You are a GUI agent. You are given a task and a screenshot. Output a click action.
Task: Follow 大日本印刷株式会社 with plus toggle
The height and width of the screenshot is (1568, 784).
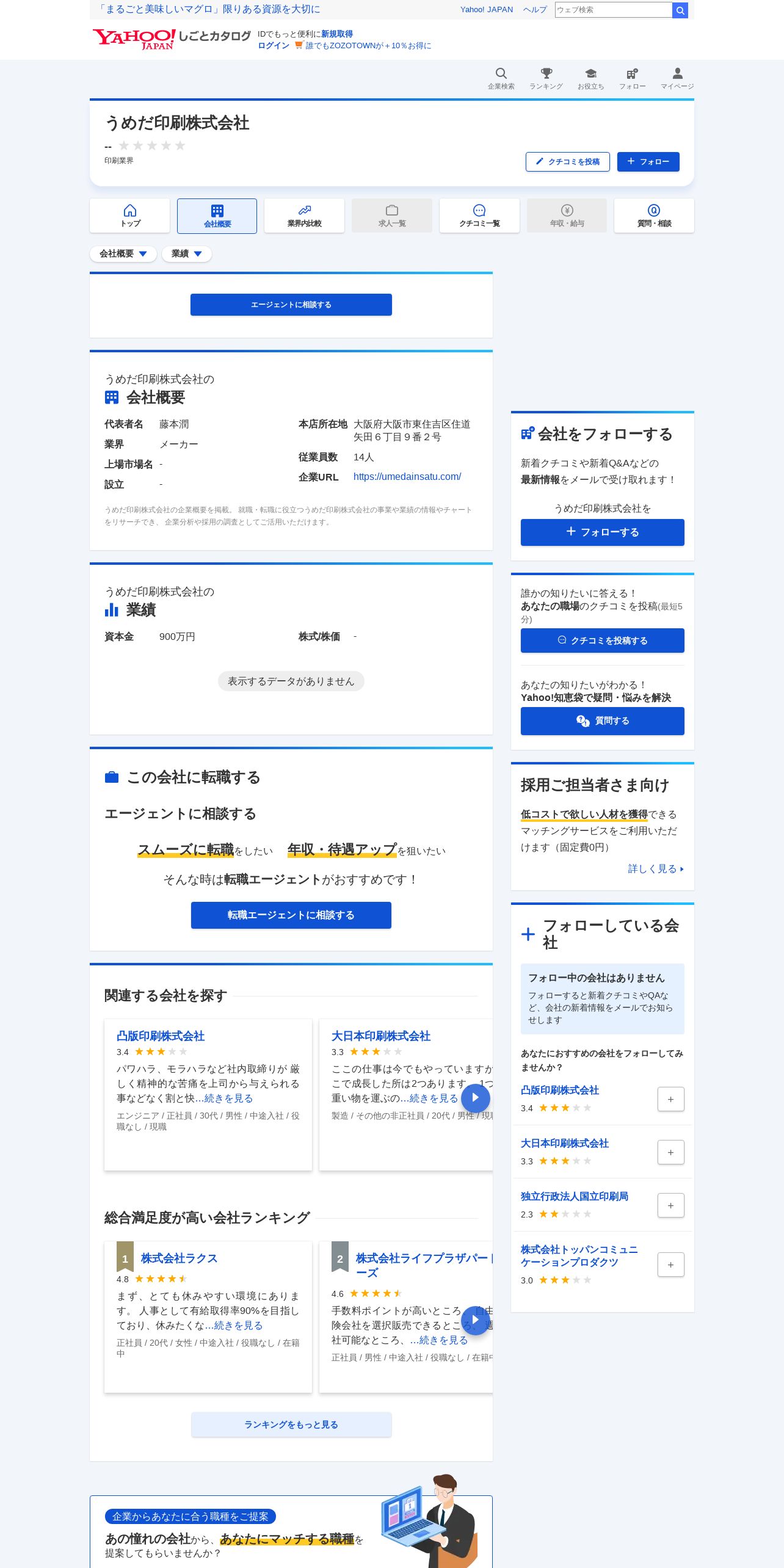670,1152
